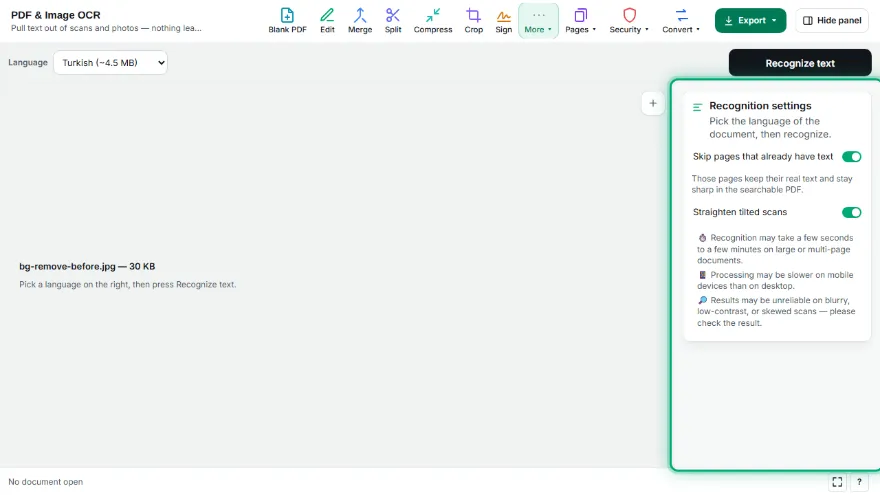Open the Merge tool
The image size is (880, 495).
(360, 21)
